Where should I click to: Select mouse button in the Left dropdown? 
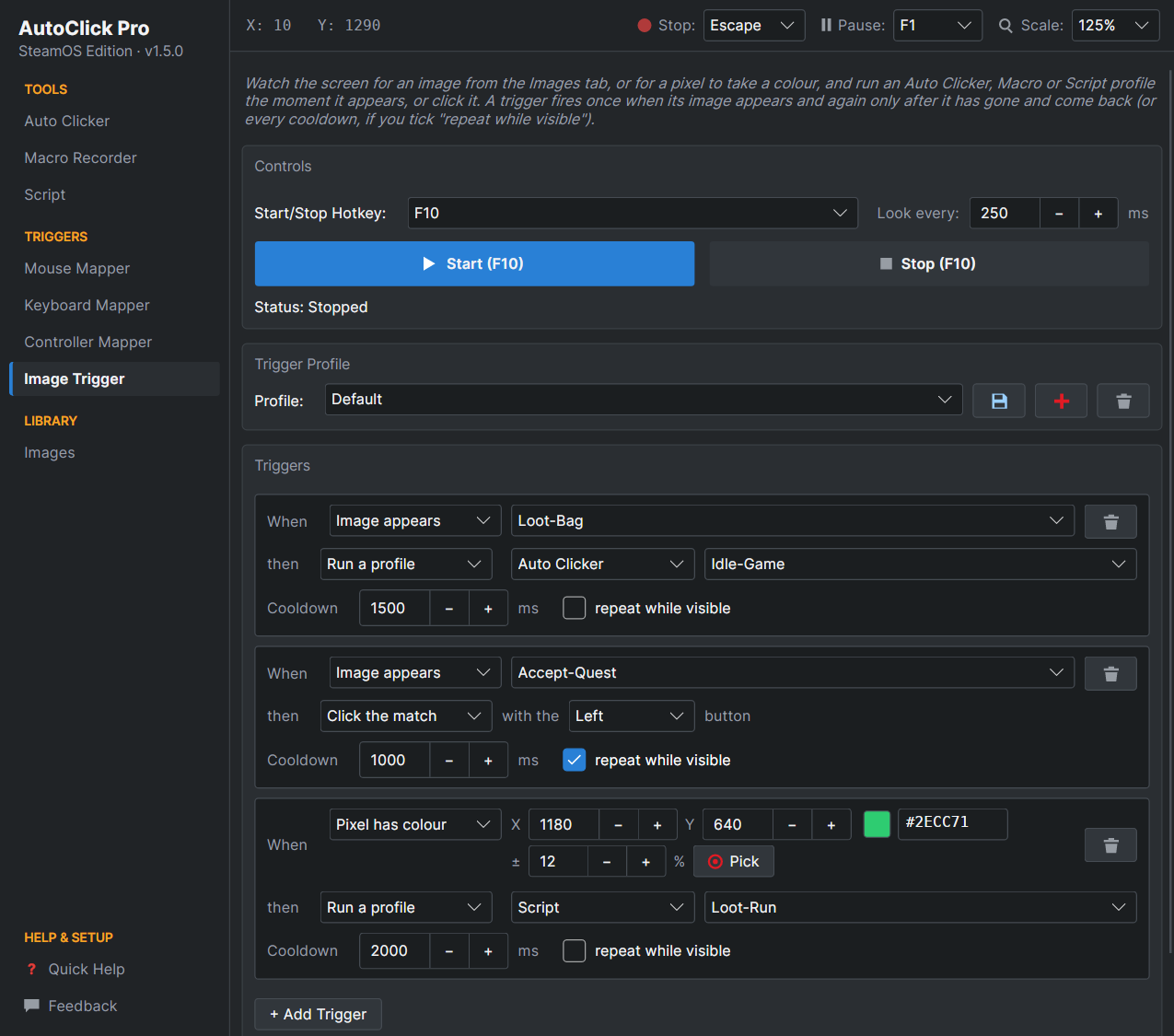pyautogui.click(x=632, y=716)
